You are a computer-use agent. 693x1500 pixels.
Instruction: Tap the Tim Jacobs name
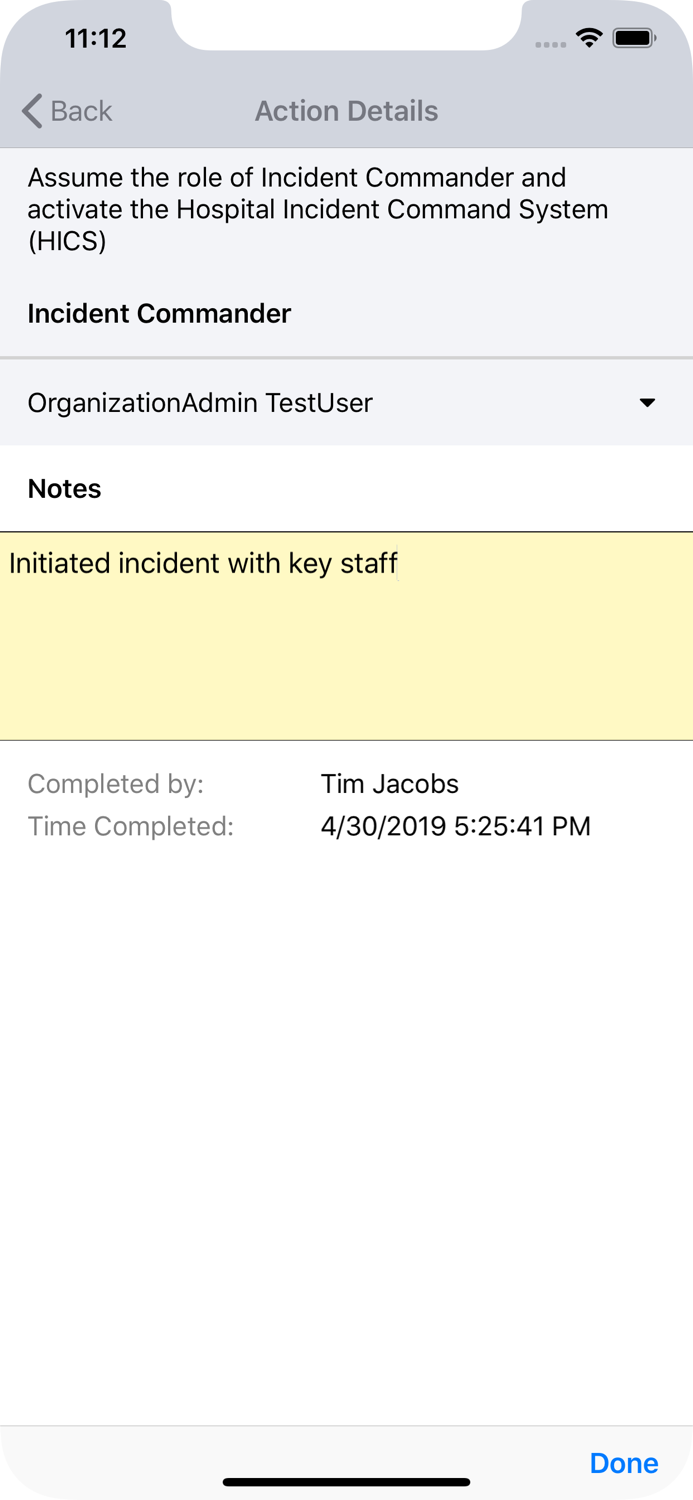tap(389, 784)
